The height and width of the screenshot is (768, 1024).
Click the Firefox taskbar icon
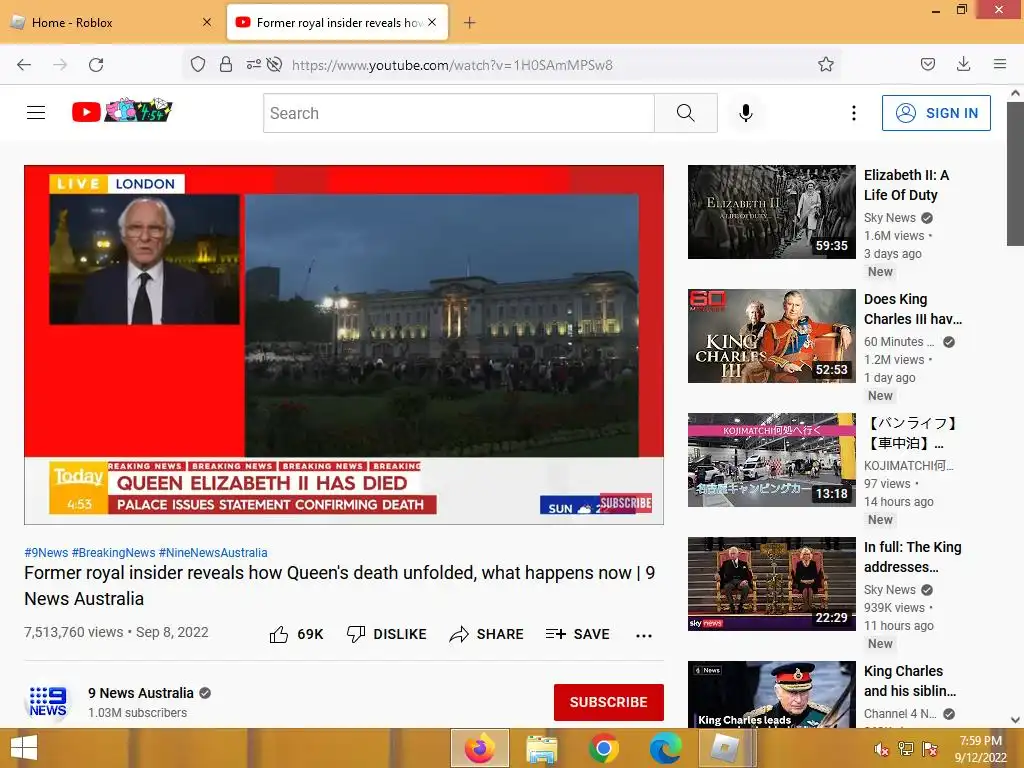click(x=480, y=748)
